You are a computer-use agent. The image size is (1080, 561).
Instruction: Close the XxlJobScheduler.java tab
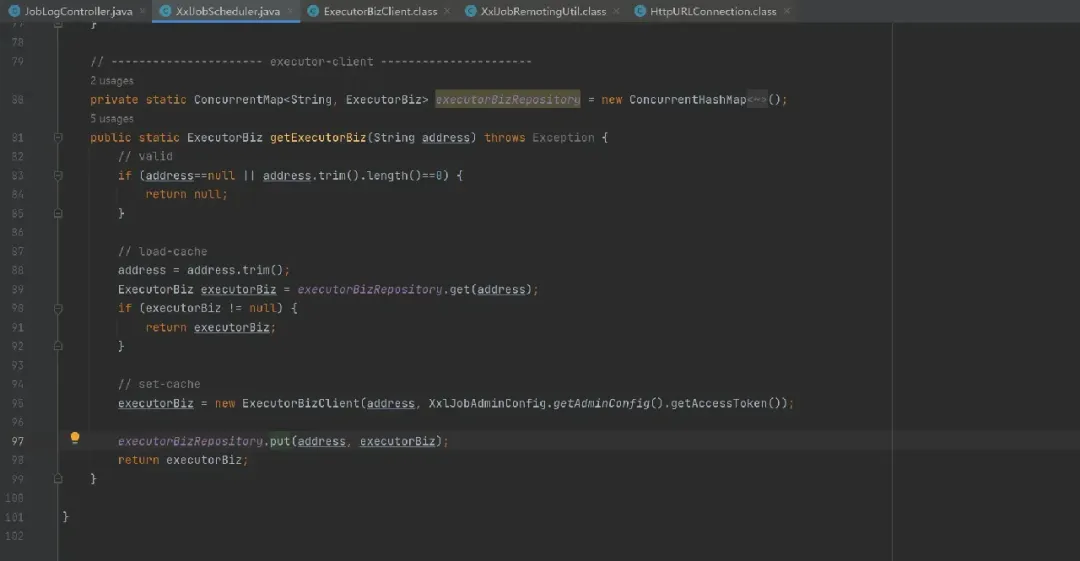(x=290, y=11)
